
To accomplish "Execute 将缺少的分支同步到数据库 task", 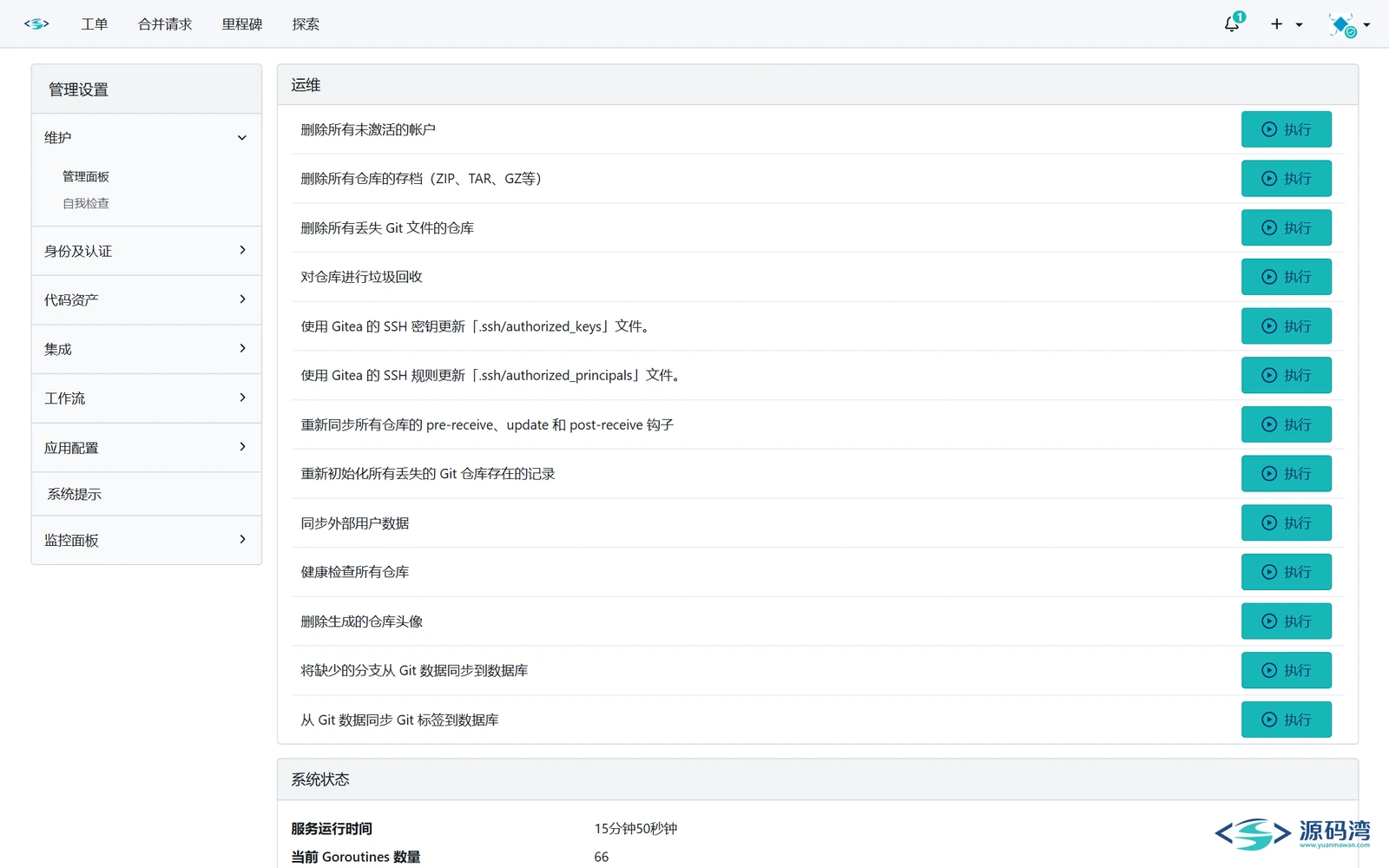I will (1286, 670).
